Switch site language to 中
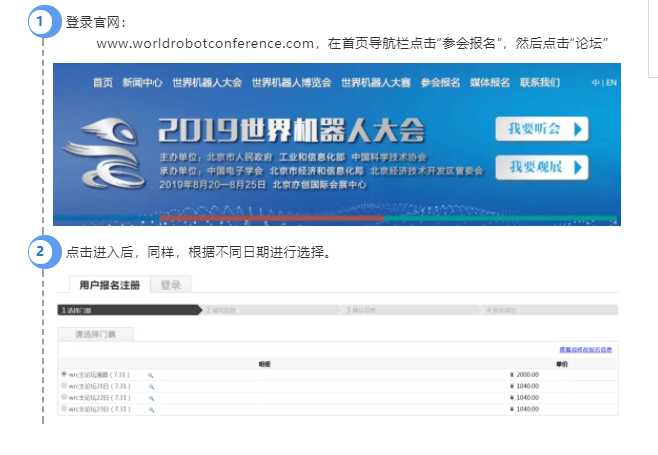This screenshot has width=658, height=455. pos(595,83)
